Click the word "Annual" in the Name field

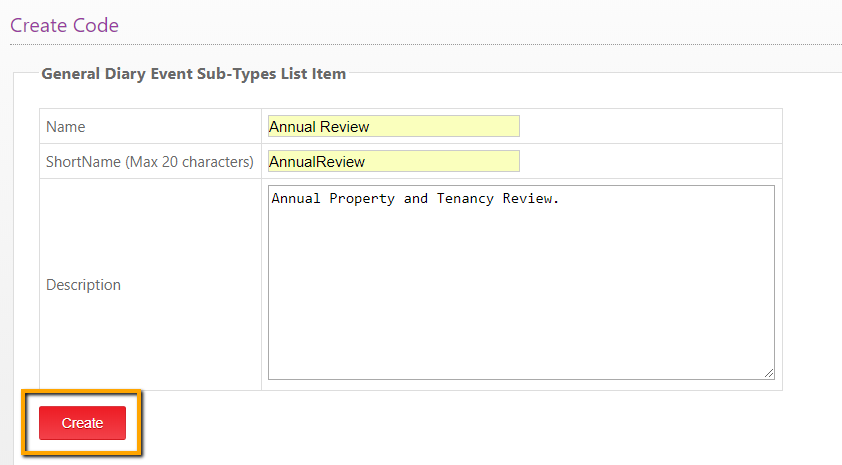292,127
